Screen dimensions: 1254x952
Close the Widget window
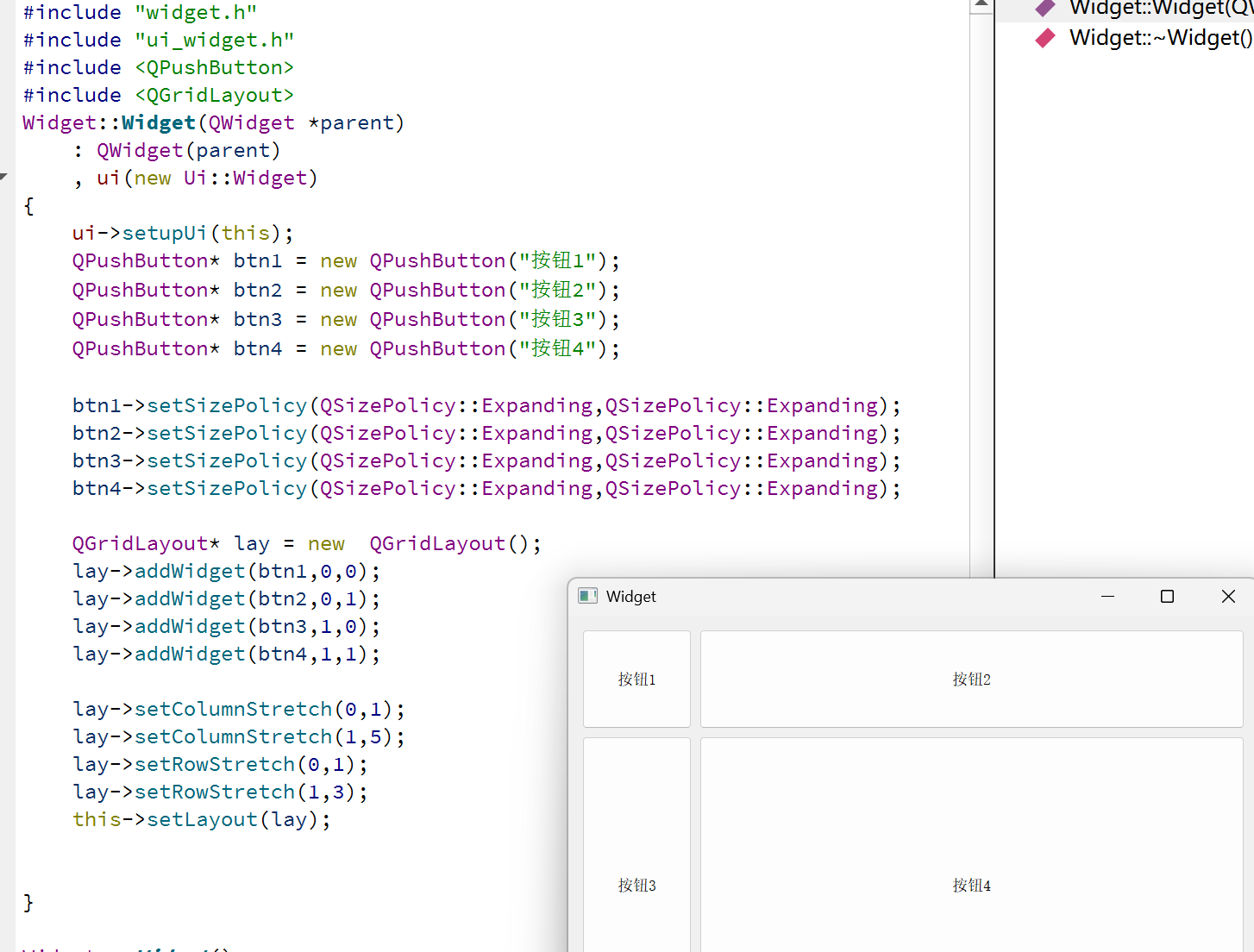tap(1228, 596)
